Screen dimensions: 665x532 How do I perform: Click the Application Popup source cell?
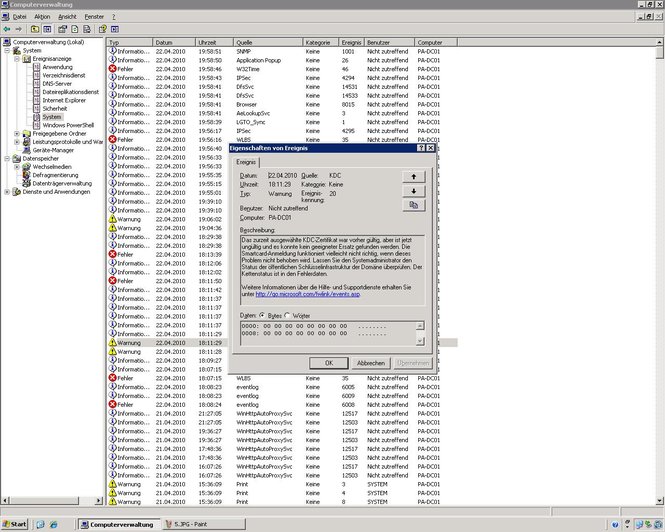[258, 60]
